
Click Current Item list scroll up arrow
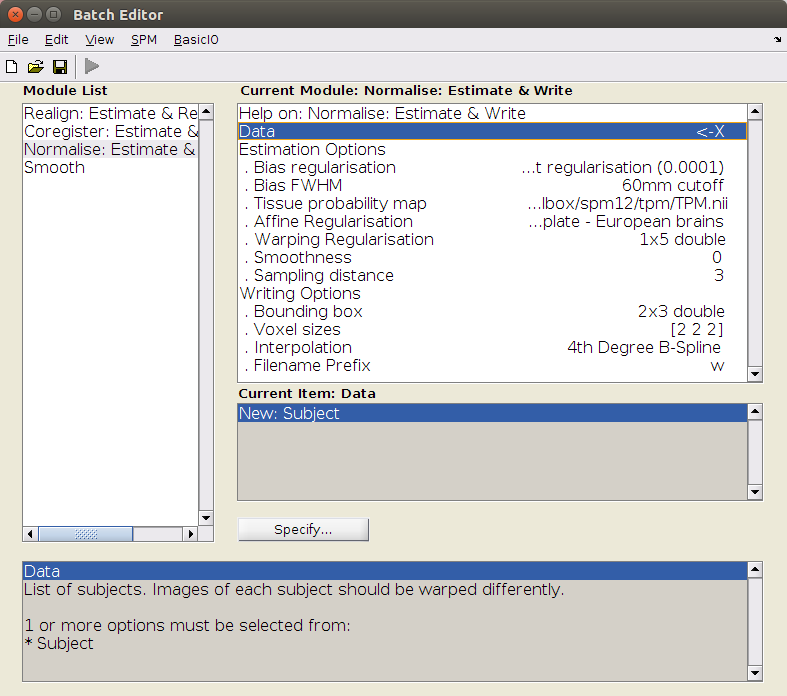755,412
